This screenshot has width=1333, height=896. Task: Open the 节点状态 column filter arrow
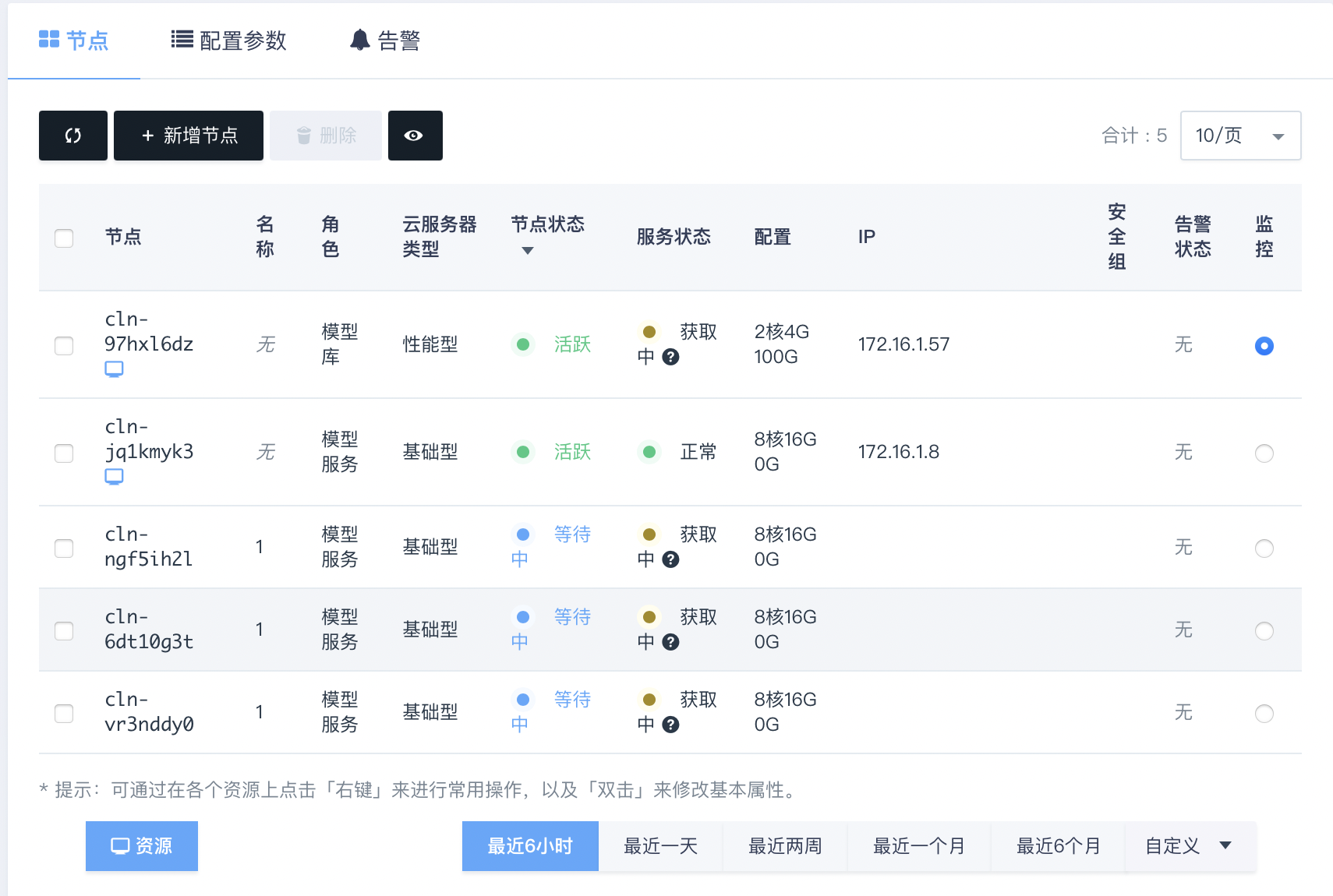pos(528,251)
